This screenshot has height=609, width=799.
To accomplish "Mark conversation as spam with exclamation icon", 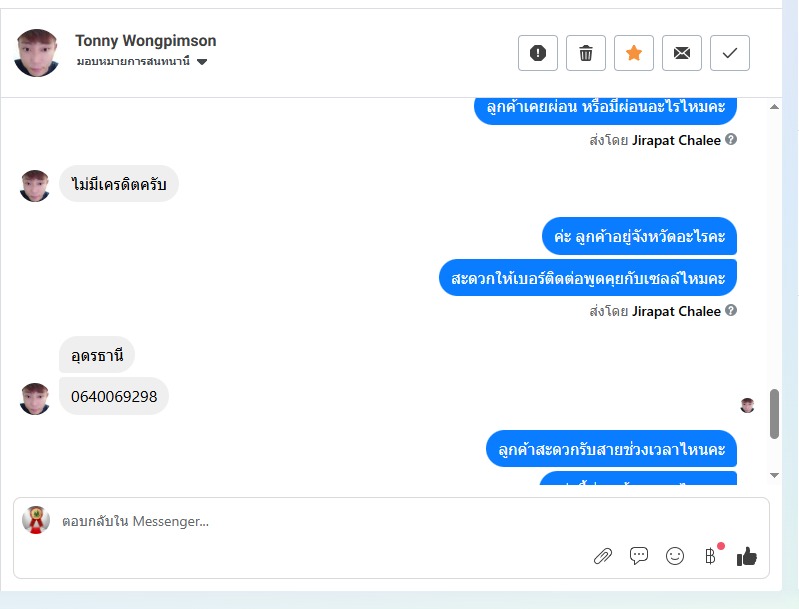I will coord(538,53).
